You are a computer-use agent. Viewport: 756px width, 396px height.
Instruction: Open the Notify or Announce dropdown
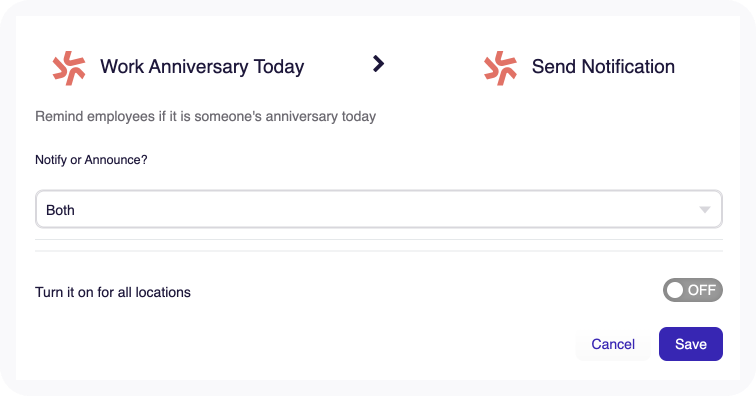[x=379, y=209]
